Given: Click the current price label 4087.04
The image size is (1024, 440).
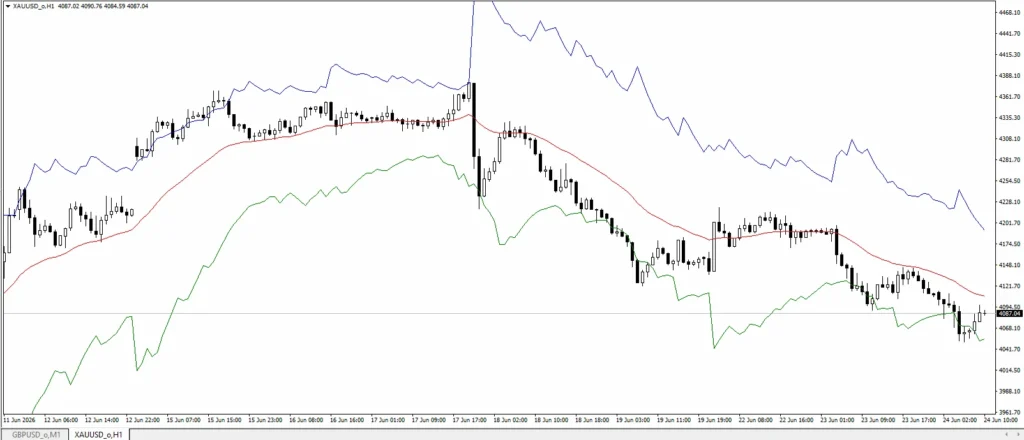Looking at the screenshot, I should [x=1010, y=313].
